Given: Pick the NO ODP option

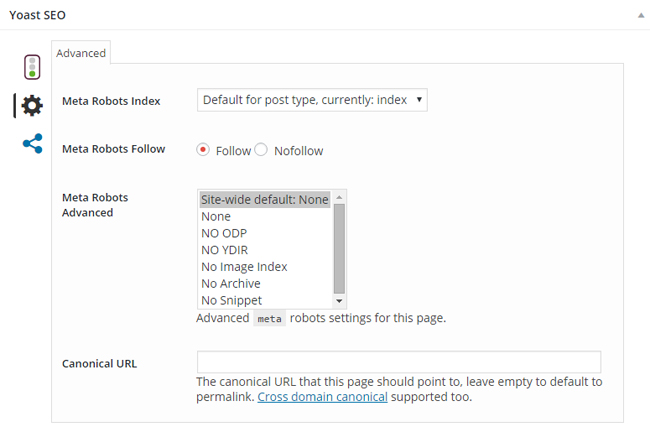Looking at the screenshot, I should [223, 233].
